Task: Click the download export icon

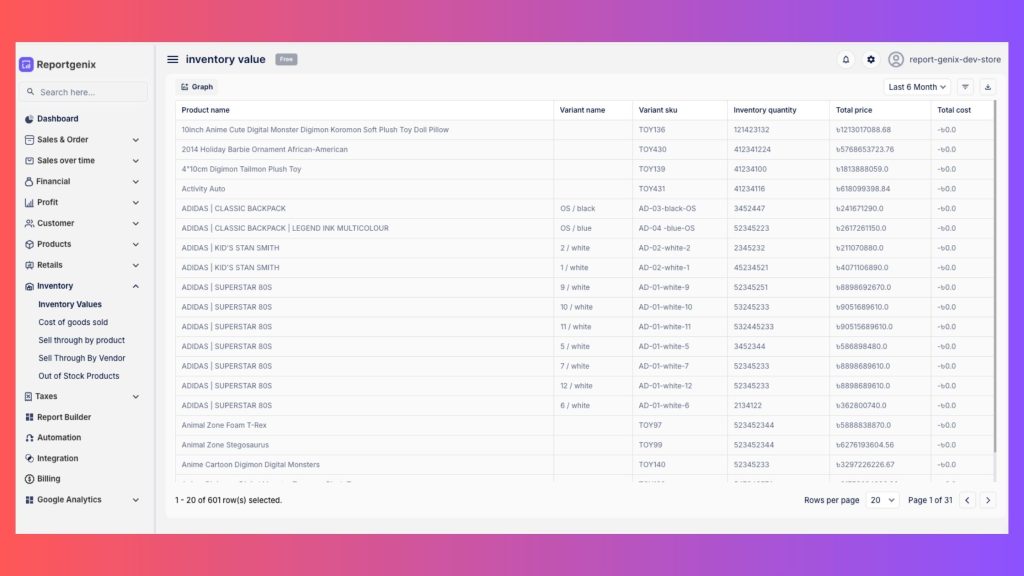Action: pos(987,87)
